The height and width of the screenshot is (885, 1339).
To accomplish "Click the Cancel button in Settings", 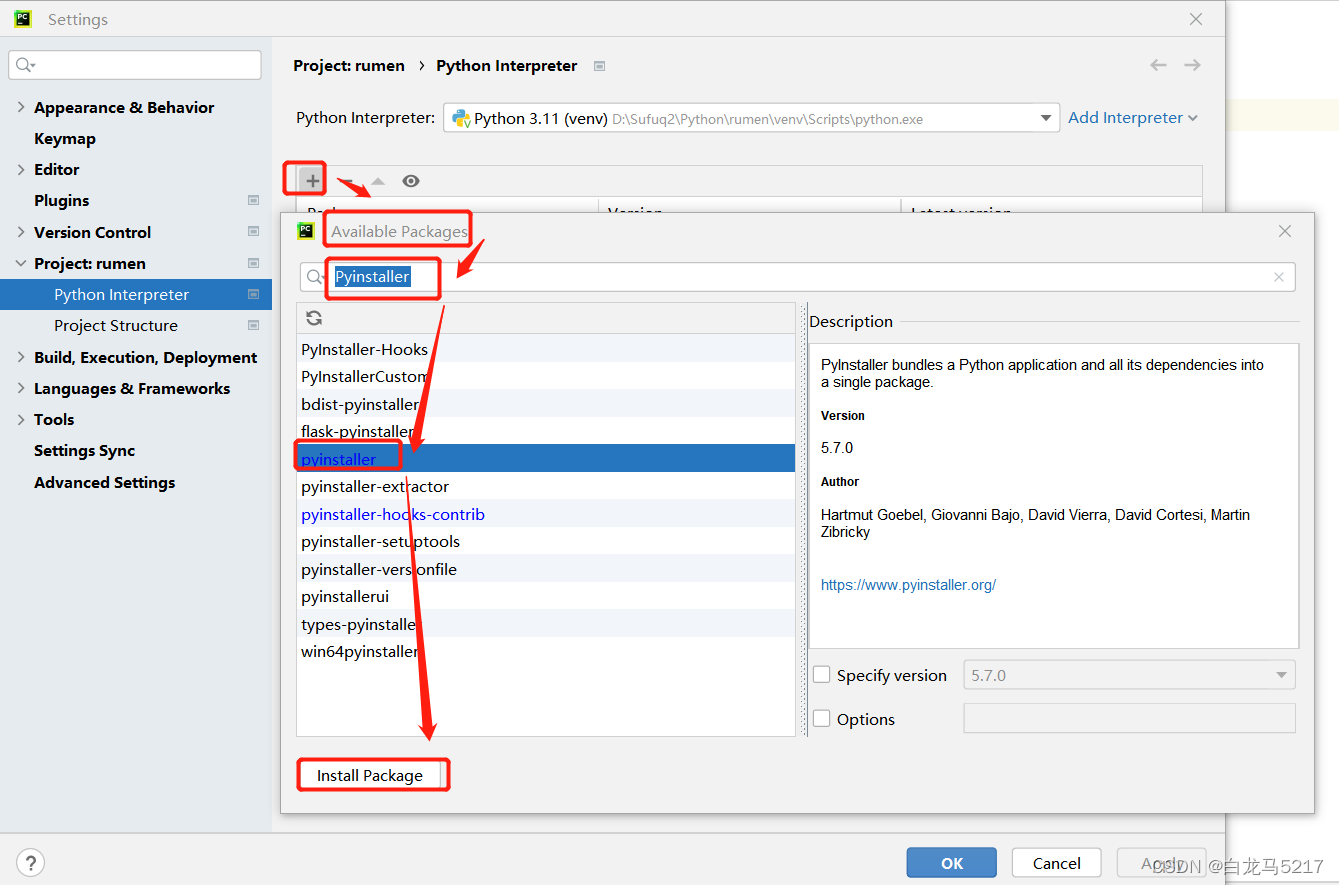I will [1057, 863].
